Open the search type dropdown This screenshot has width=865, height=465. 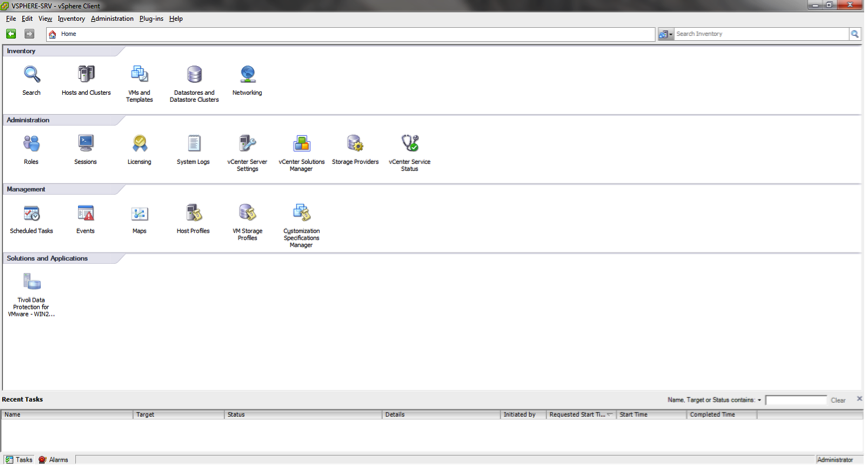(x=666, y=34)
